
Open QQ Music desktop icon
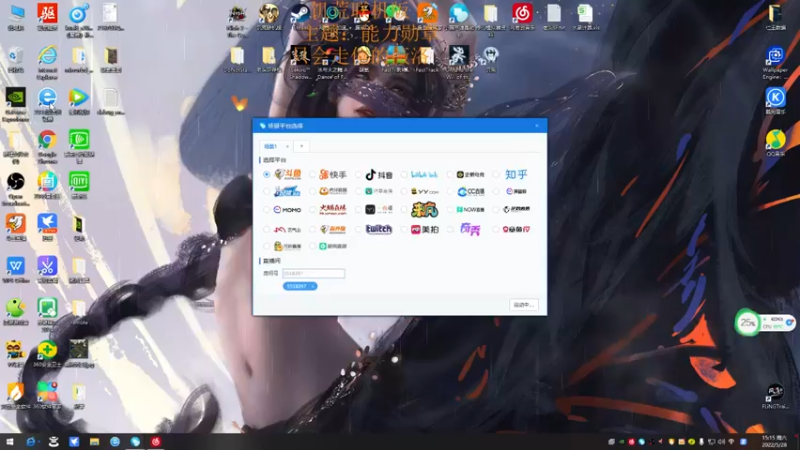coord(775,143)
